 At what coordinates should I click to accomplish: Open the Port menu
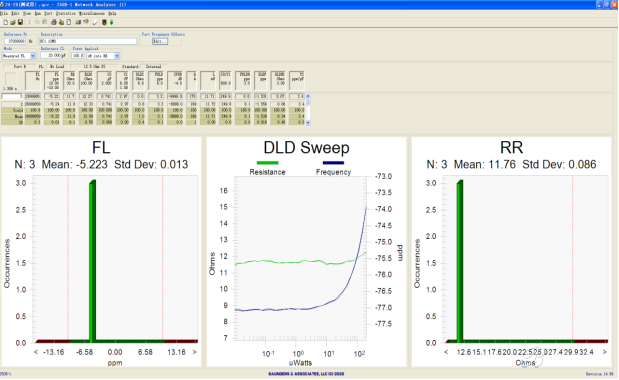point(48,13)
